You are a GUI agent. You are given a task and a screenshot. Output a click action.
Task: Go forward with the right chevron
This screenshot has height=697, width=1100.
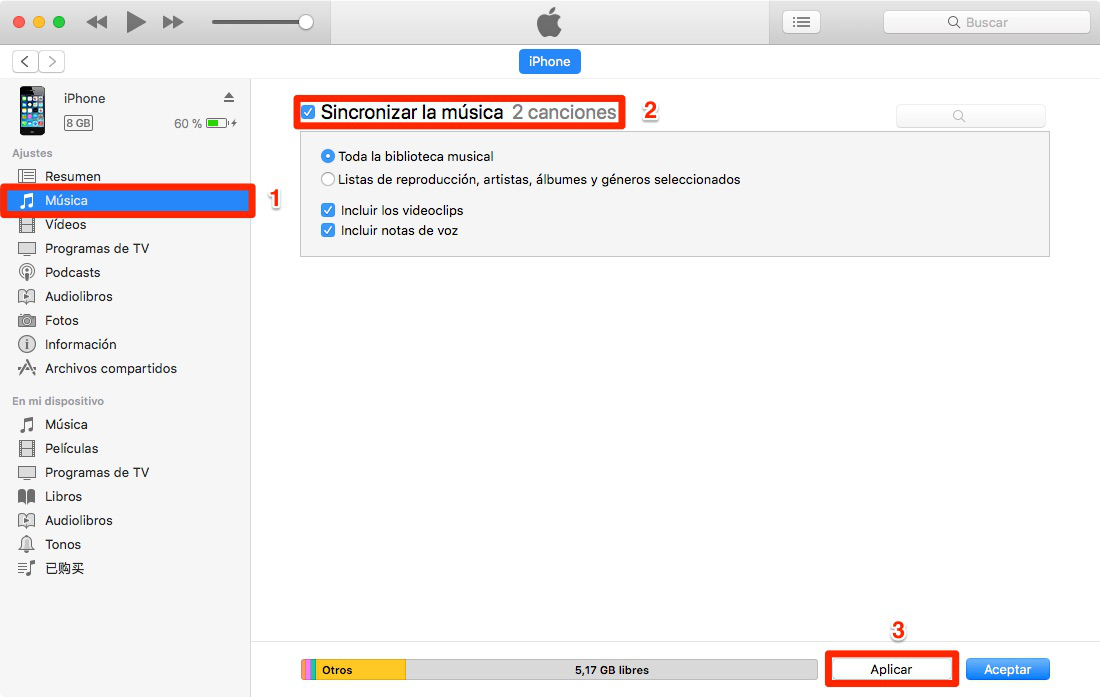pos(52,62)
